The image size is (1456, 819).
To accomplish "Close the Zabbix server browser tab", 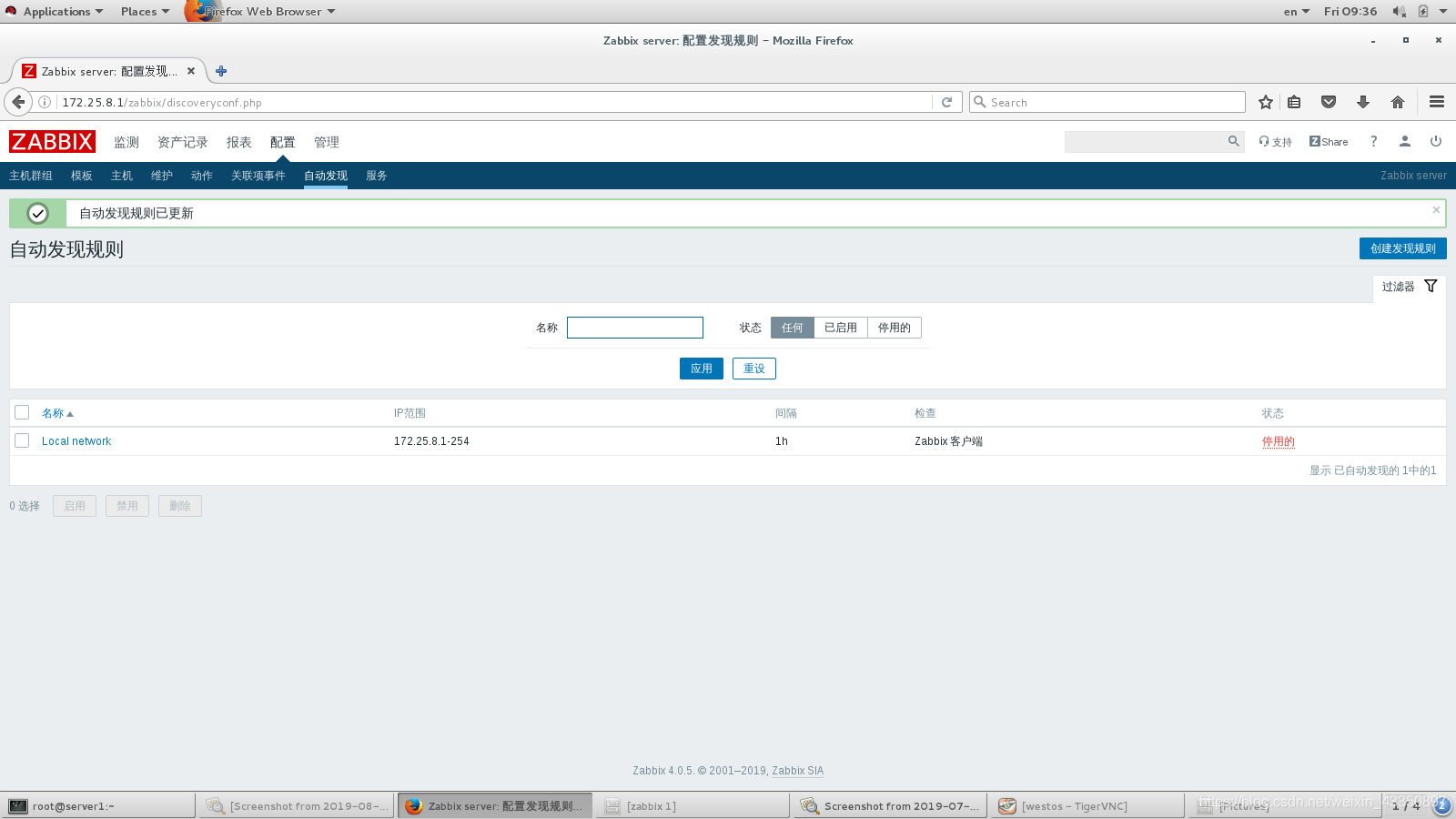I will click(x=191, y=71).
